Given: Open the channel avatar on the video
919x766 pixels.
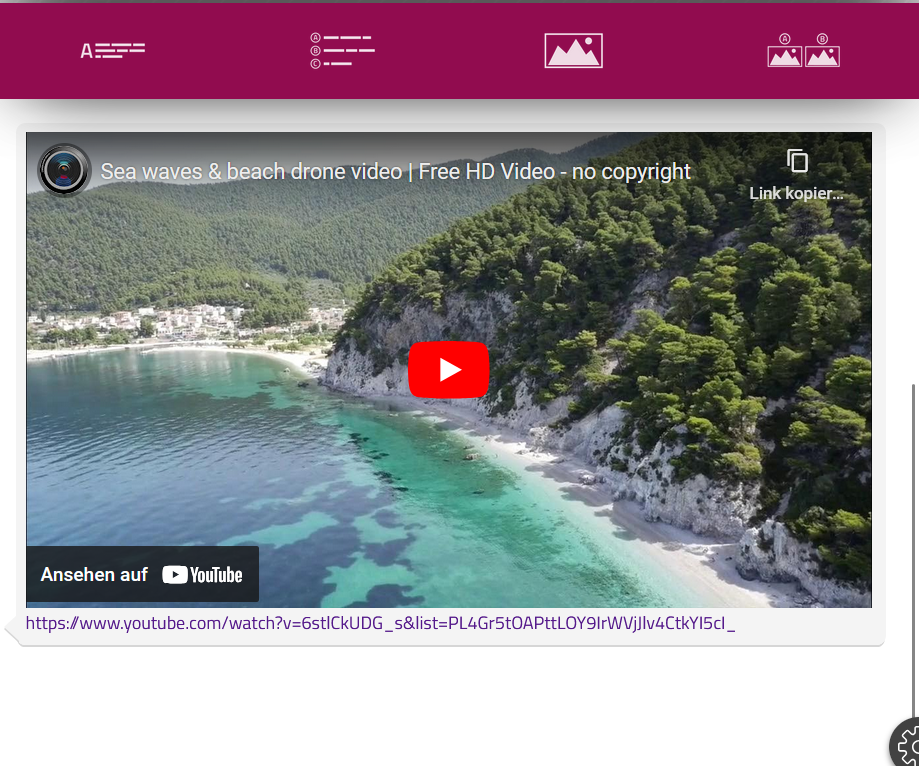Looking at the screenshot, I should click(64, 170).
